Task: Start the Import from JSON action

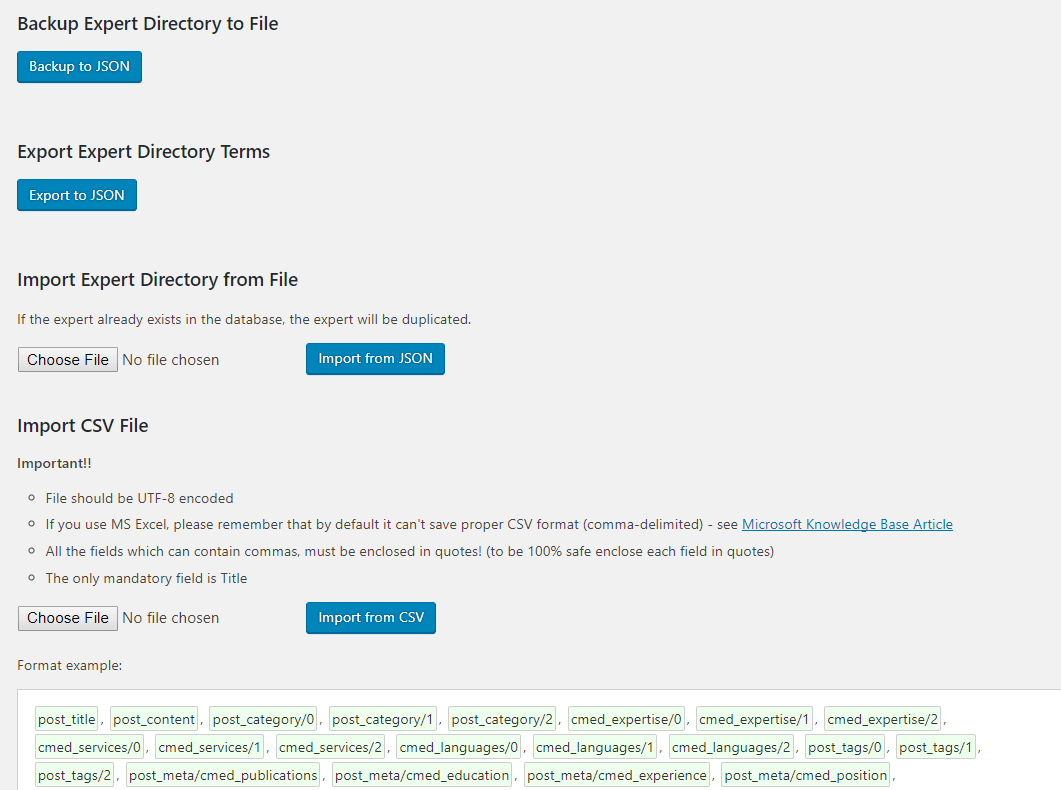Action: (x=375, y=359)
